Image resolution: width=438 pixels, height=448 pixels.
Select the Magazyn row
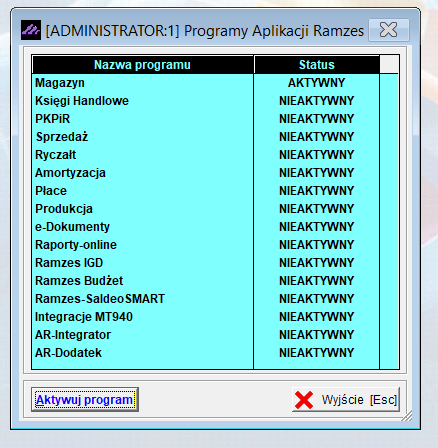(x=206, y=83)
